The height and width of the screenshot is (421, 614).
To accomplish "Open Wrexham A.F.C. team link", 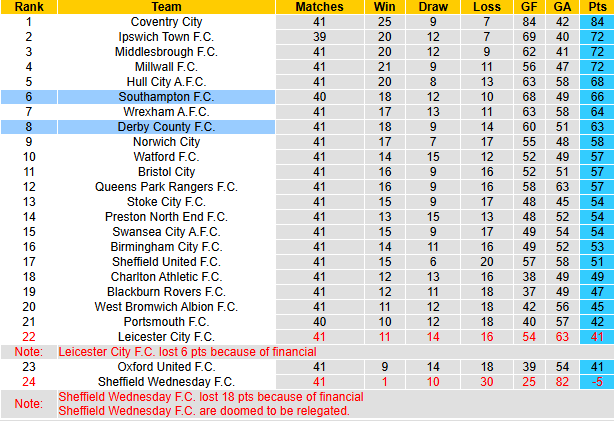I will click(x=166, y=111).
